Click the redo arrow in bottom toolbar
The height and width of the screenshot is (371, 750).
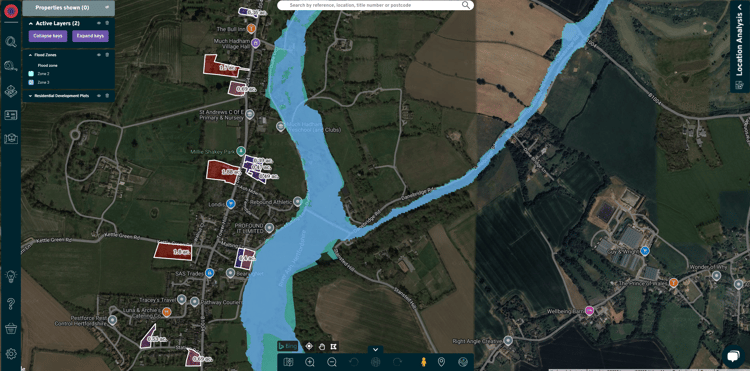click(397, 362)
